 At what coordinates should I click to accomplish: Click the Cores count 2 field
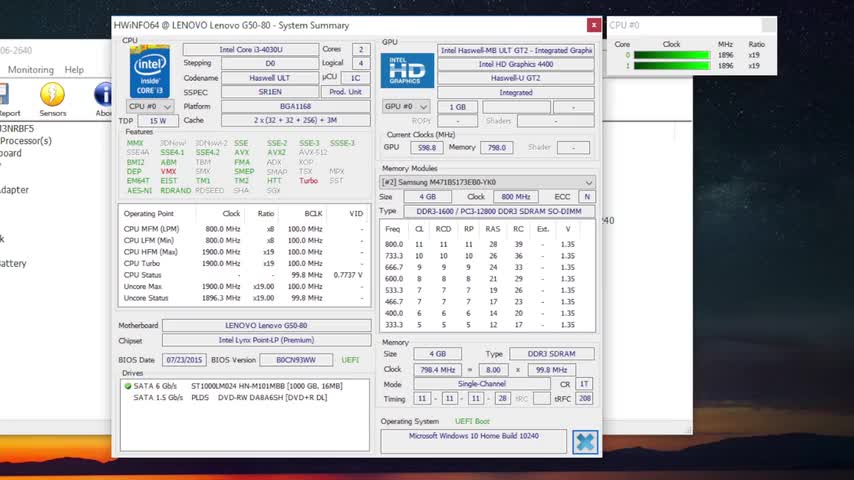pyautogui.click(x=361, y=50)
